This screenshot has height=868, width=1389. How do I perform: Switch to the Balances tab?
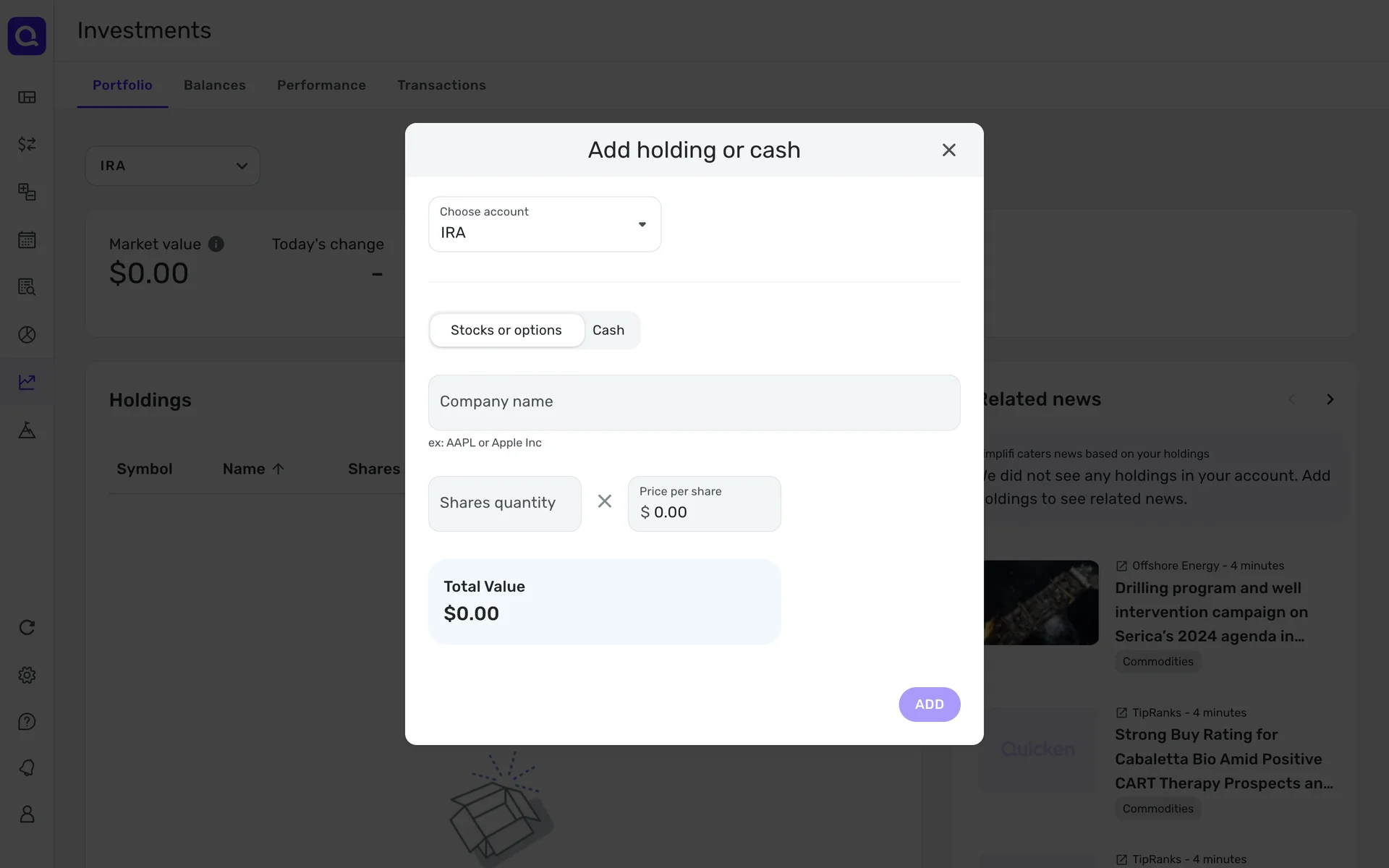[215, 85]
